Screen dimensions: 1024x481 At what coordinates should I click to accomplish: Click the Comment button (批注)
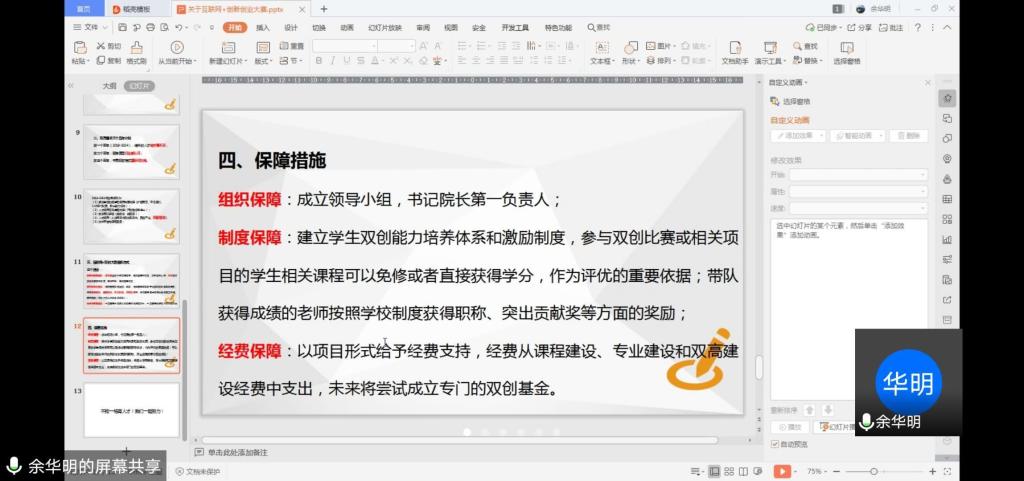890,27
